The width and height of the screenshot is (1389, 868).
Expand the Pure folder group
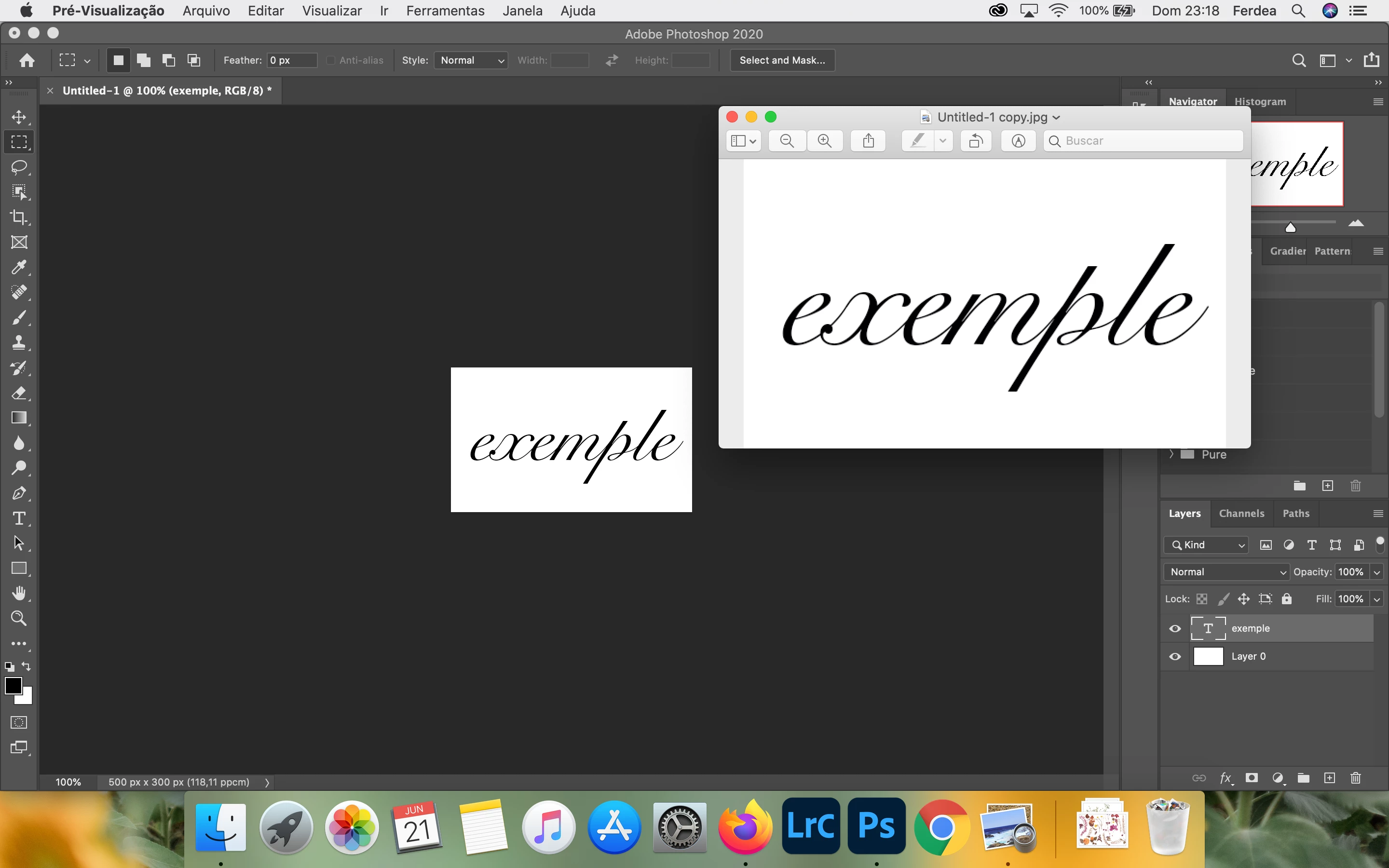tap(1171, 454)
